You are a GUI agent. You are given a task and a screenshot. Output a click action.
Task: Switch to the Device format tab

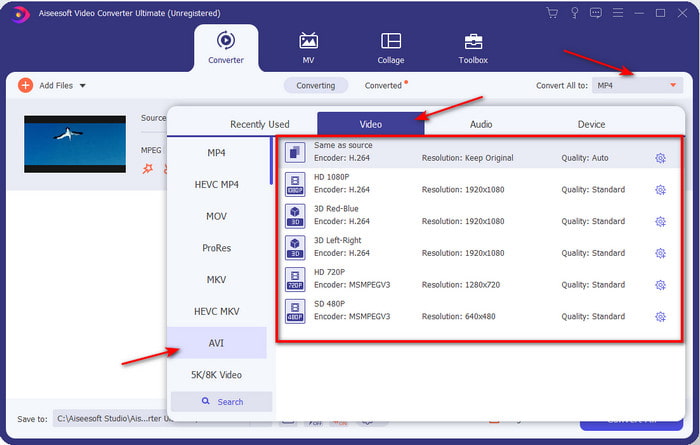591,125
